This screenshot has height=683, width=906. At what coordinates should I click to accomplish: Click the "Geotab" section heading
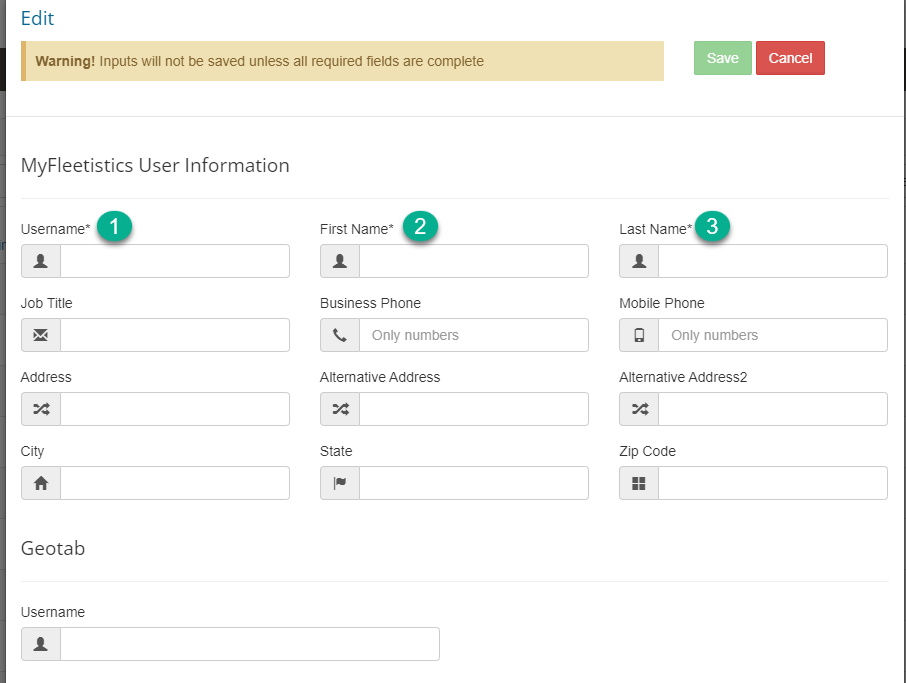point(53,548)
